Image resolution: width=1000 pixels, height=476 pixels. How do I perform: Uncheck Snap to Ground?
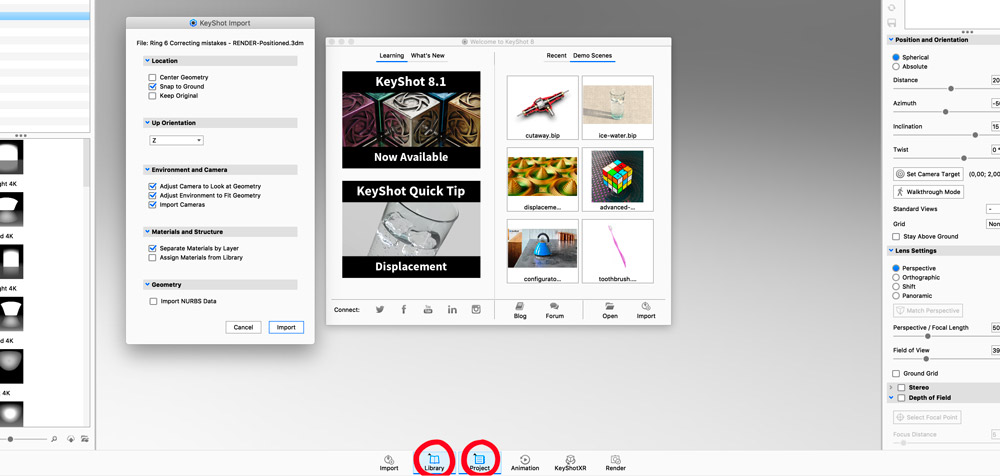(152, 86)
